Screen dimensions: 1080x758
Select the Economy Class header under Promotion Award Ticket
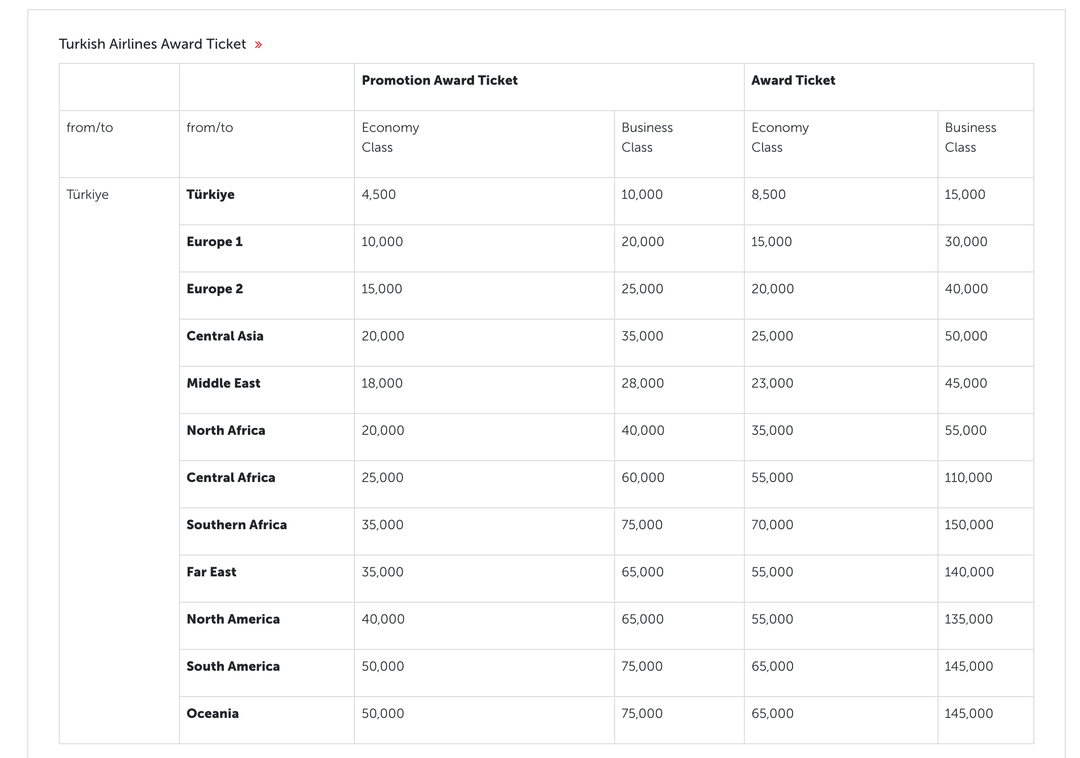click(x=390, y=137)
